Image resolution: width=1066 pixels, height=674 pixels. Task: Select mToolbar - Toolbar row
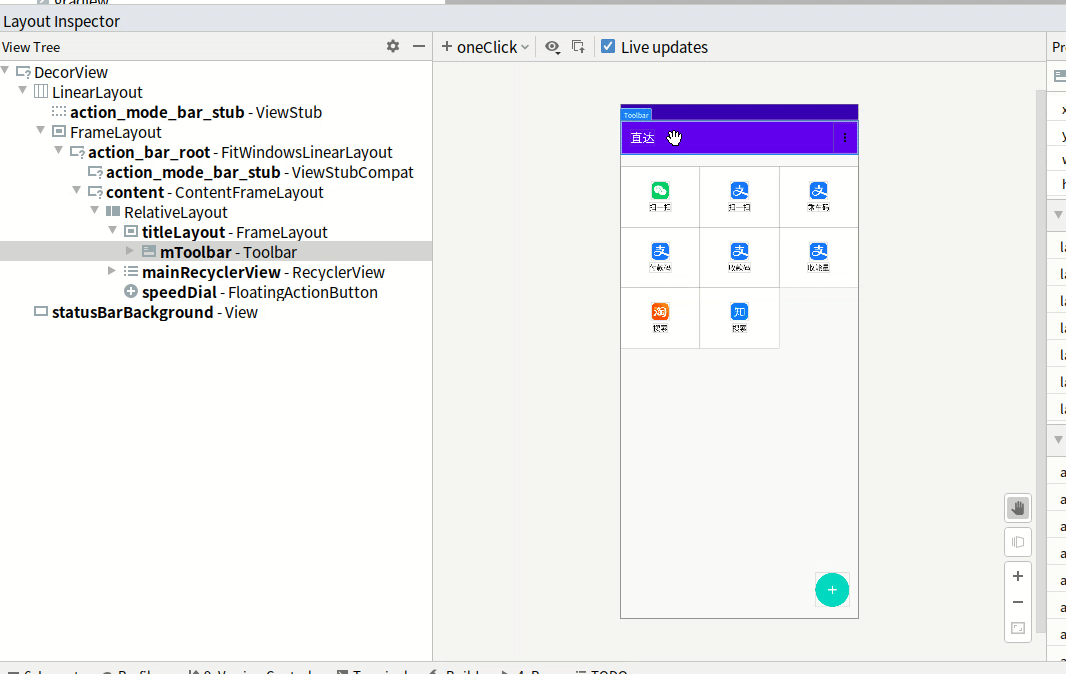pyautogui.click(x=216, y=252)
